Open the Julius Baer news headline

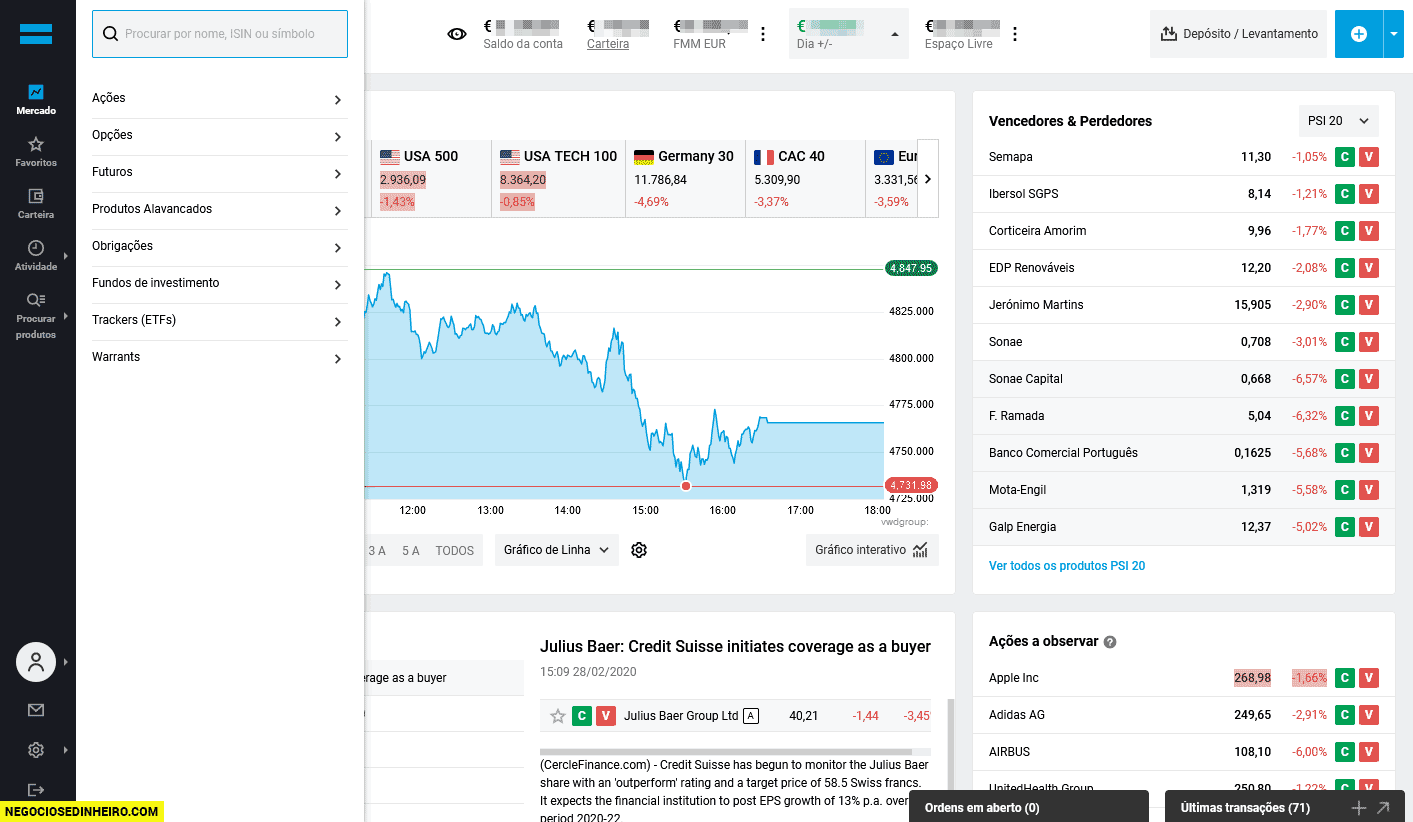click(735, 647)
